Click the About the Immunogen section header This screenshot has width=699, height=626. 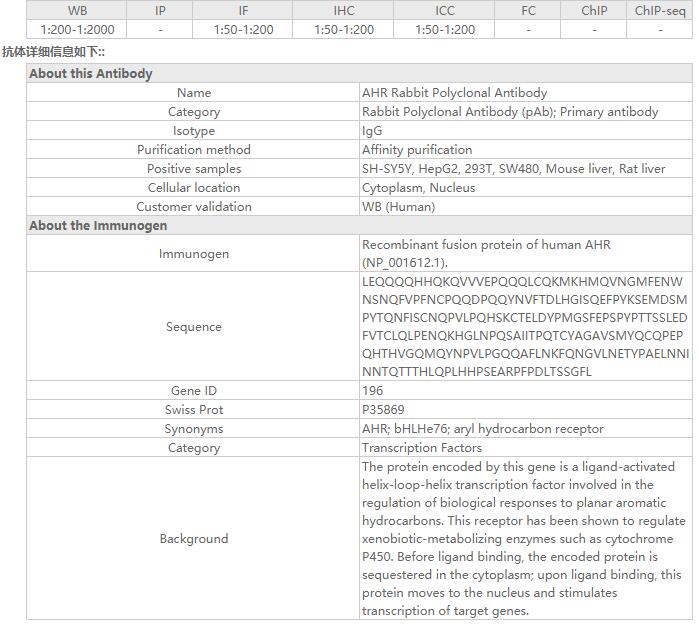[x=98, y=226]
